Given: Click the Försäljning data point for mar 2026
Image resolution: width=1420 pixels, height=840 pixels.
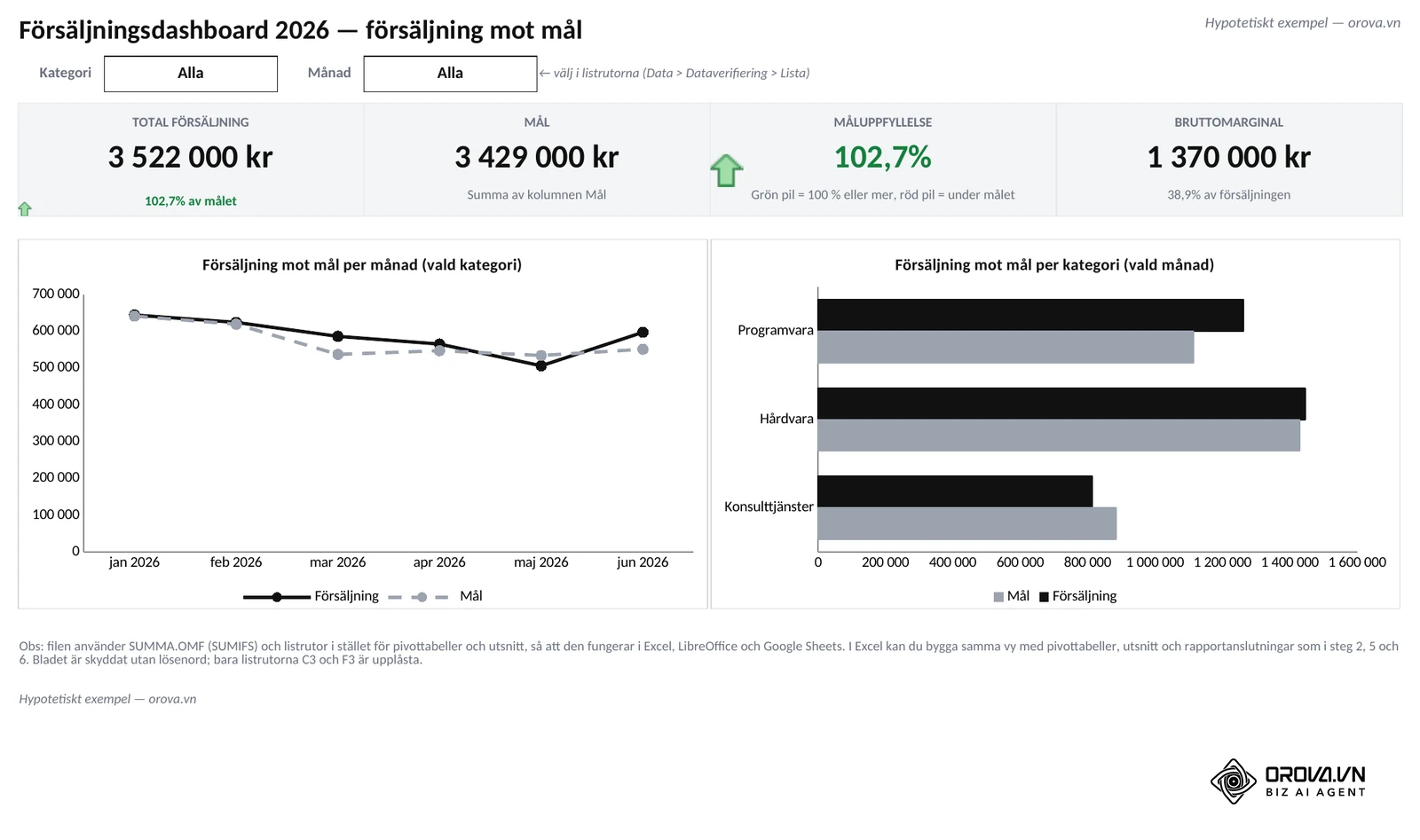Looking at the screenshot, I should pyautogui.click(x=337, y=336).
